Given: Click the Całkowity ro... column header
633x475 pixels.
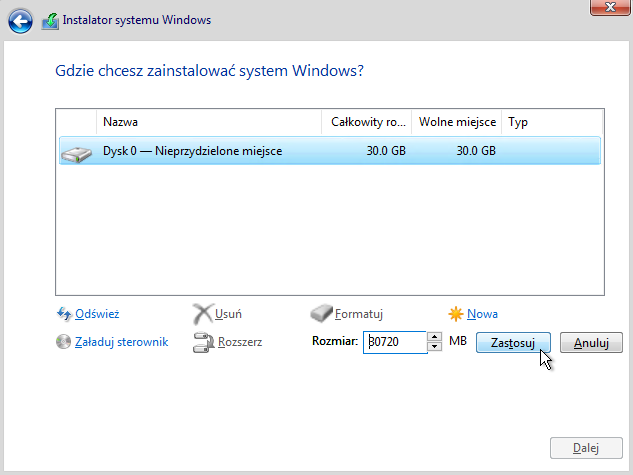Looking at the screenshot, I should click(x=367, y=122).
